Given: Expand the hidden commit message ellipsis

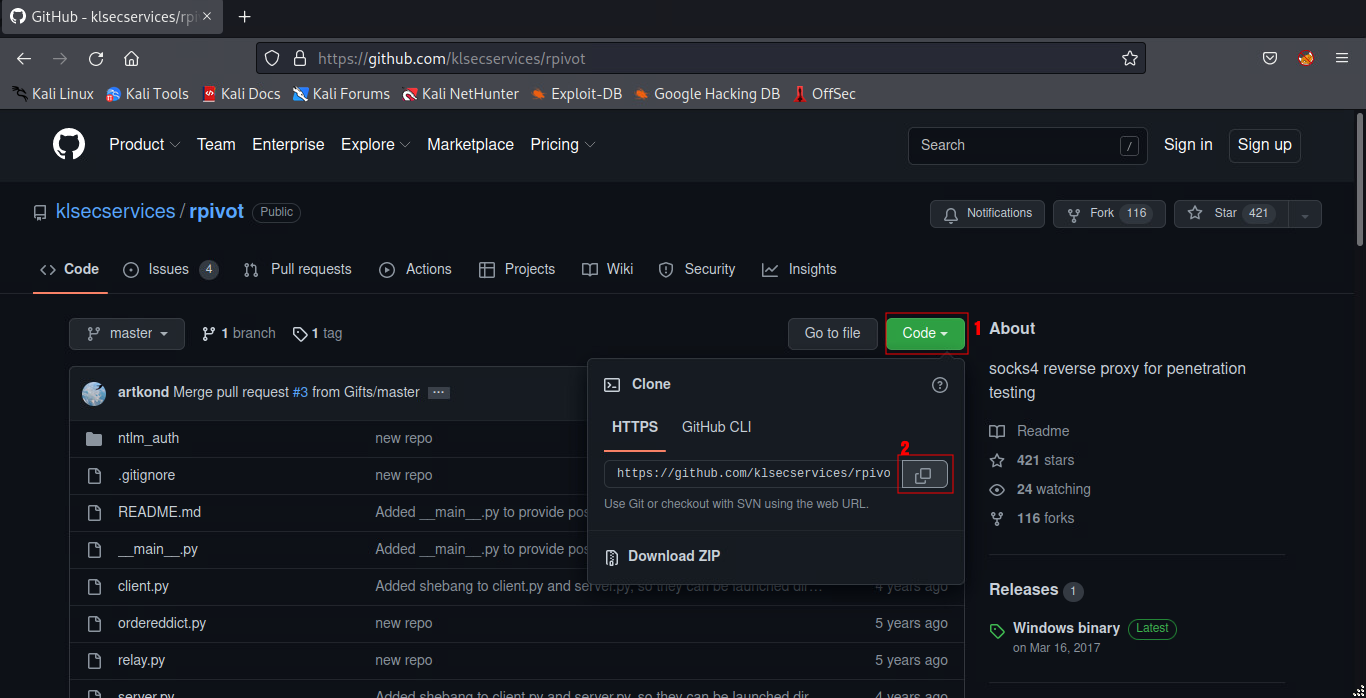Looking at the screenshot, I should (x=438, y=393).
